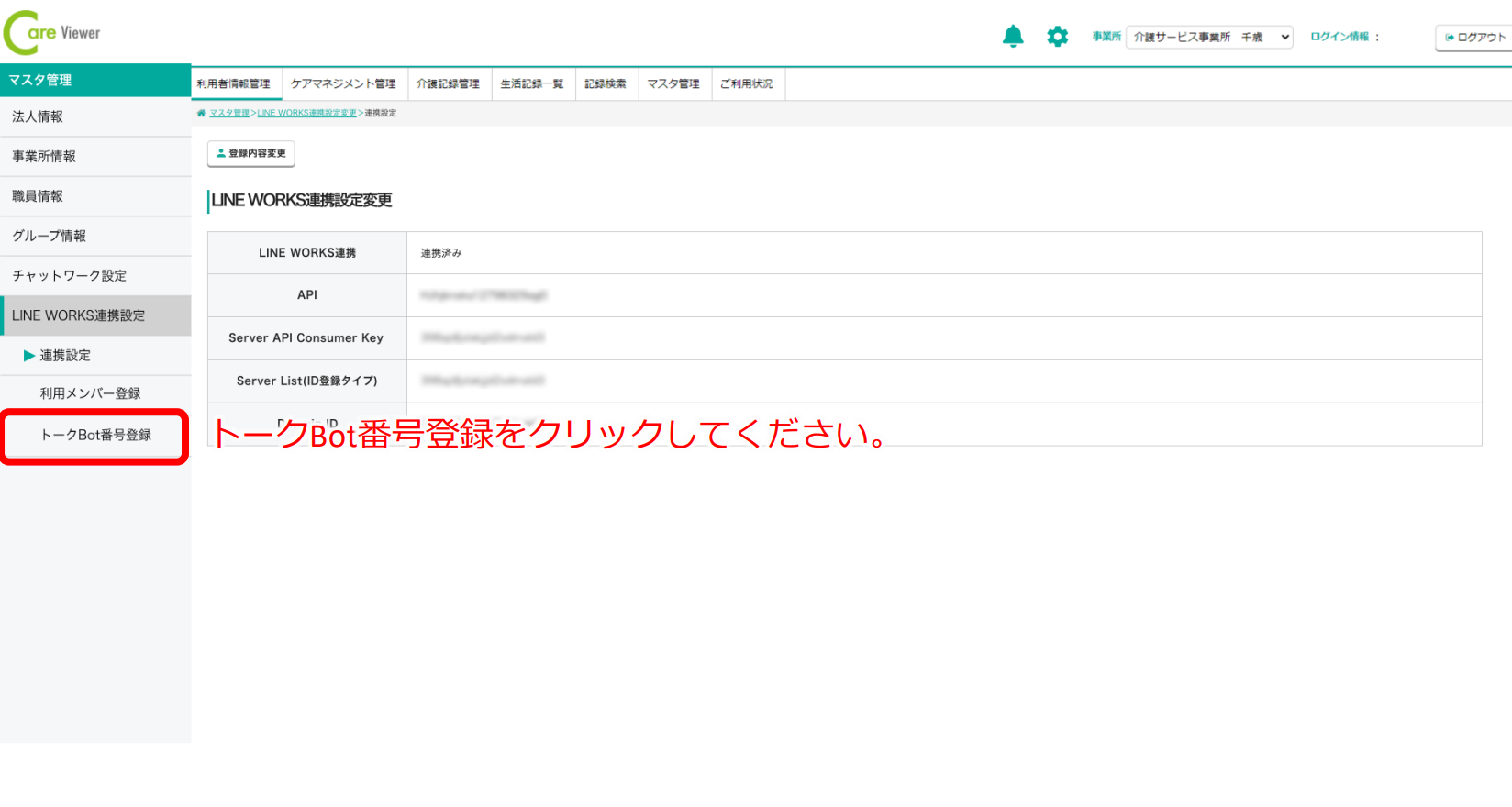The height and width of the screenshot is (807, 1512).
Task: Open the 事業所 office selection dropdown
Action: point(1209,37)
